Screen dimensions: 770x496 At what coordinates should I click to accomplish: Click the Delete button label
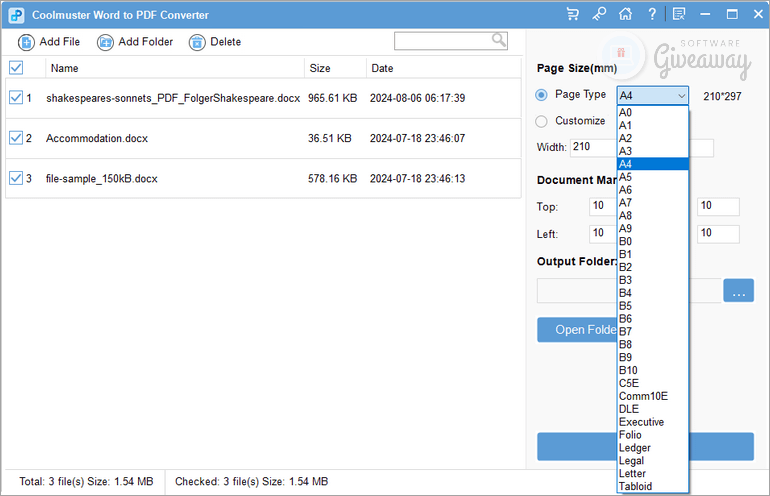tap(225, 42)
